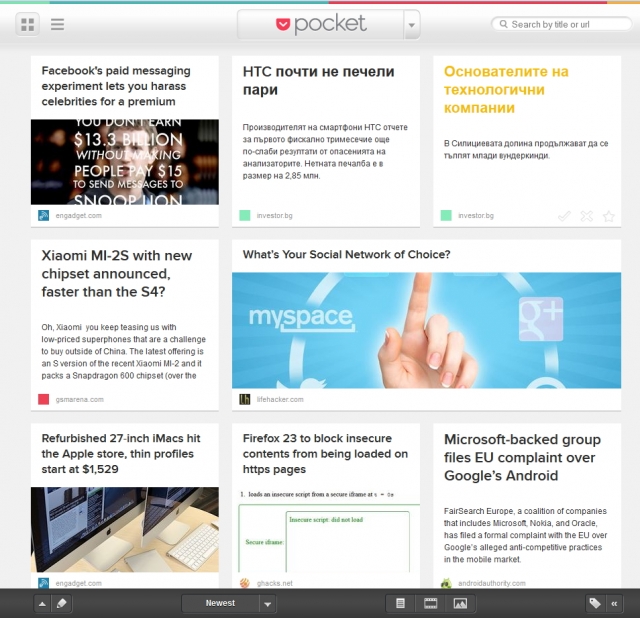
Task: Open the Xiaomi MI-2S article
Action: point(116,273)
